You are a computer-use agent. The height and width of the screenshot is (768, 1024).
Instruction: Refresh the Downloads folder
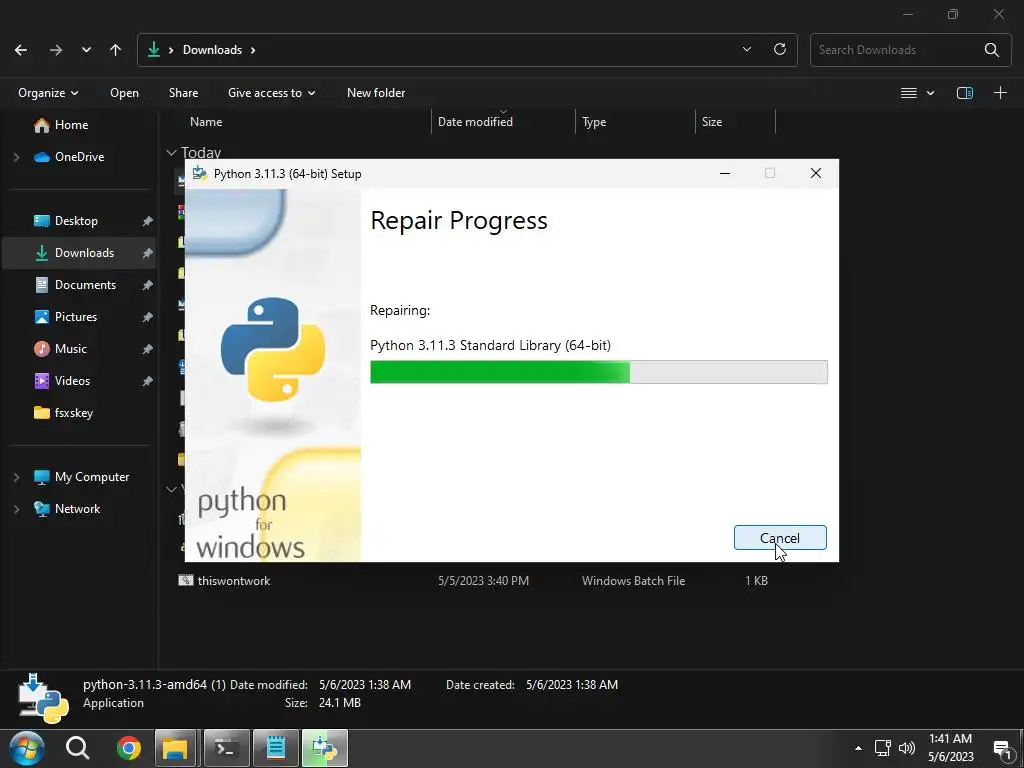click(x=780, y=50)
